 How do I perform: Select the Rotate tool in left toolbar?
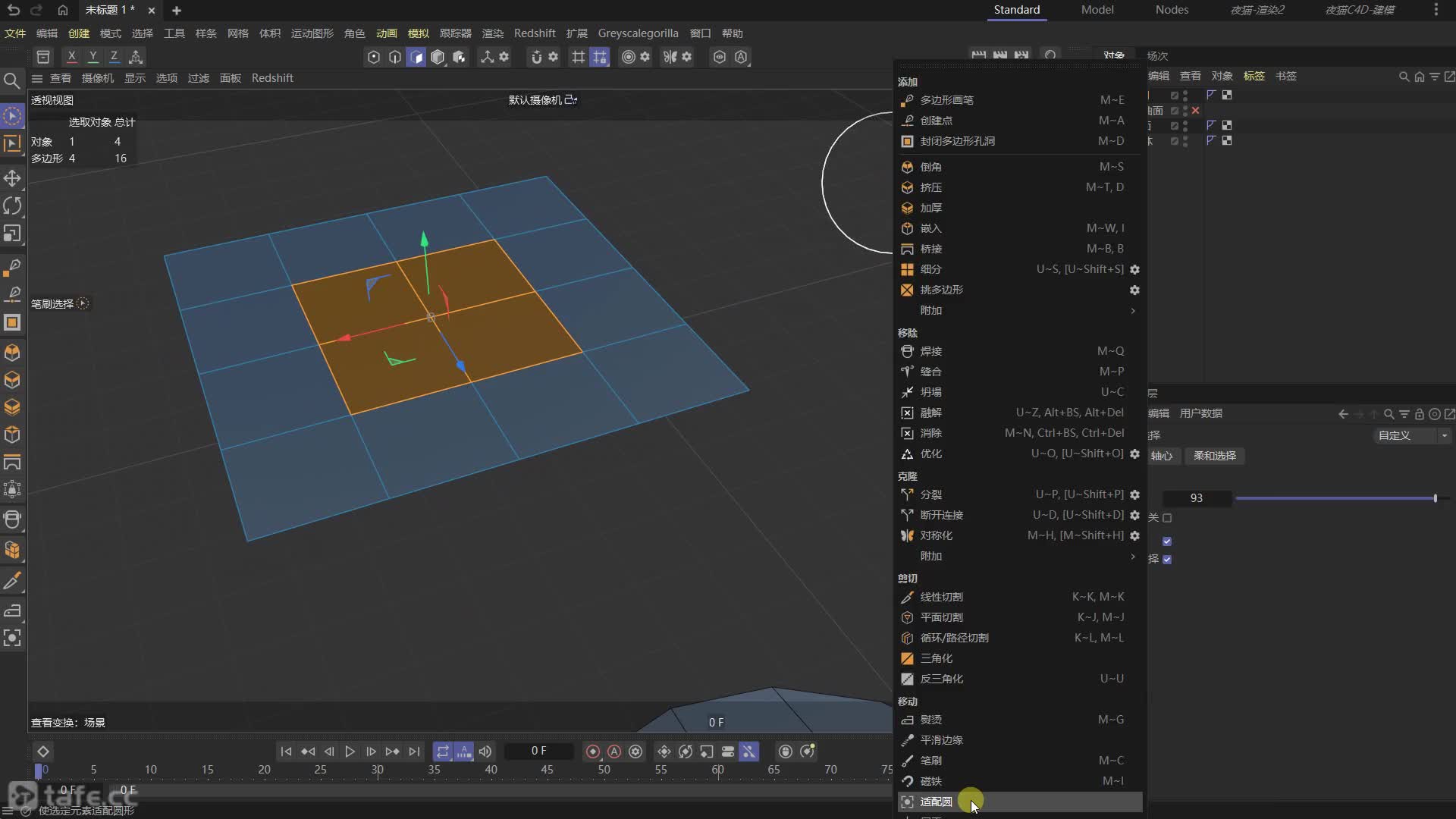[12, 206]
